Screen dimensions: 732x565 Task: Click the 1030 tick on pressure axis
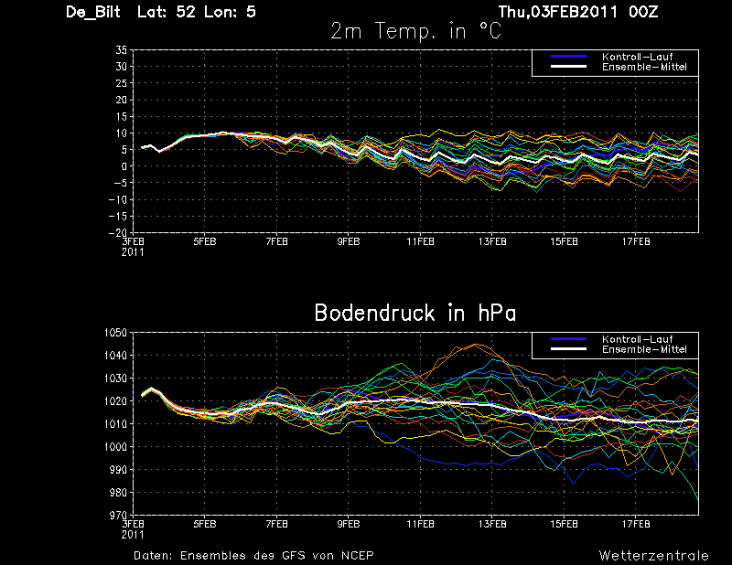tap(115, 378)
